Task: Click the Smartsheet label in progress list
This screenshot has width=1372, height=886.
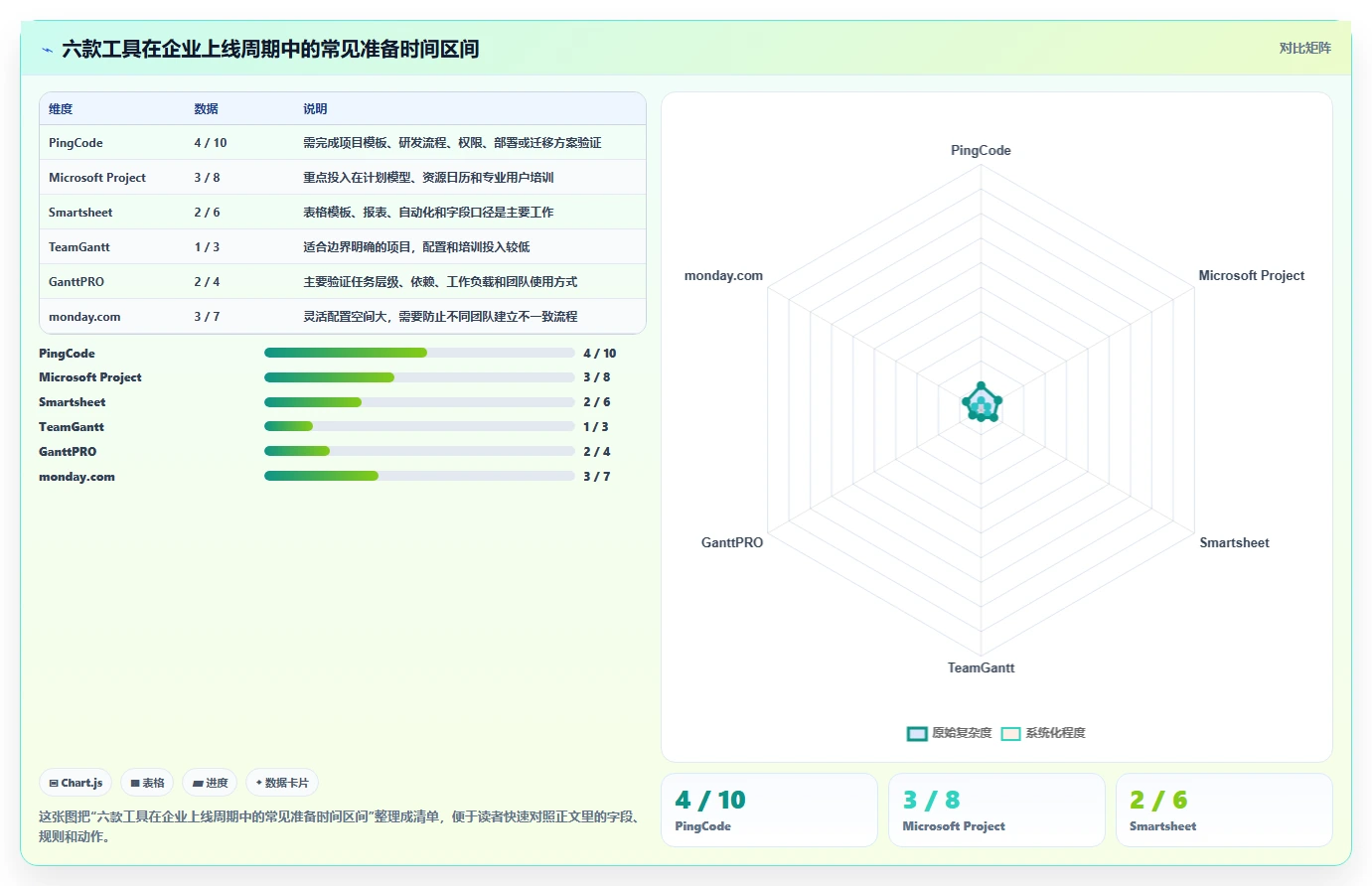Action: pyautogui.click(x=72, y=402)
